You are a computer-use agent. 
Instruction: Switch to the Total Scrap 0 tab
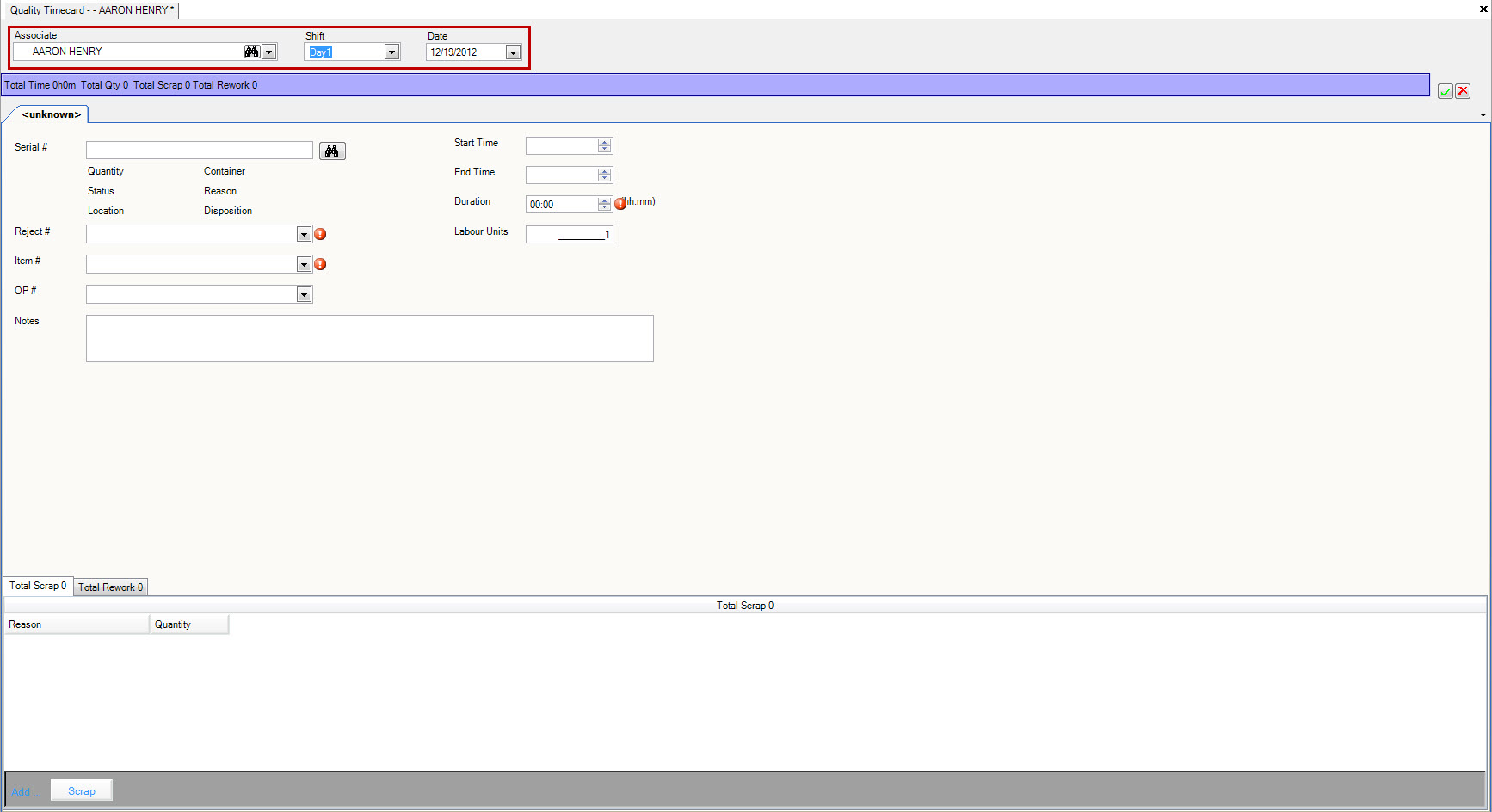point(38,586)
